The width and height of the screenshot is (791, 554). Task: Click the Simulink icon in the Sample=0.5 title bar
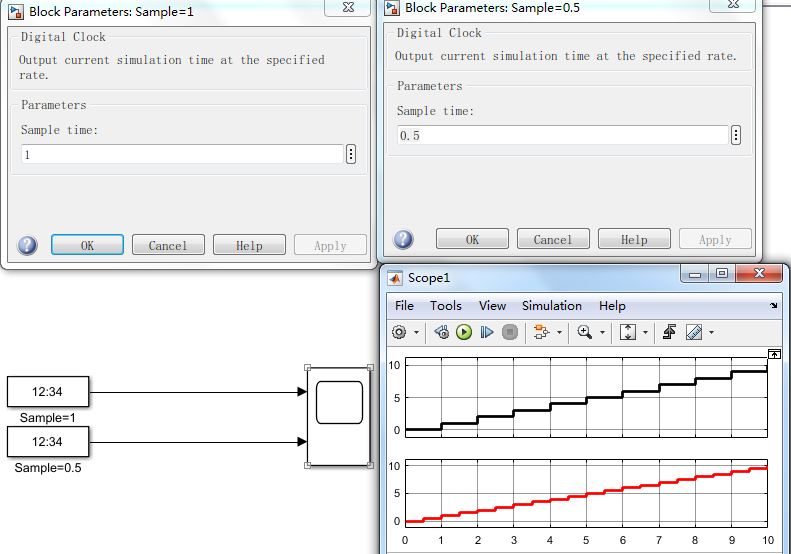click(392, 8)
